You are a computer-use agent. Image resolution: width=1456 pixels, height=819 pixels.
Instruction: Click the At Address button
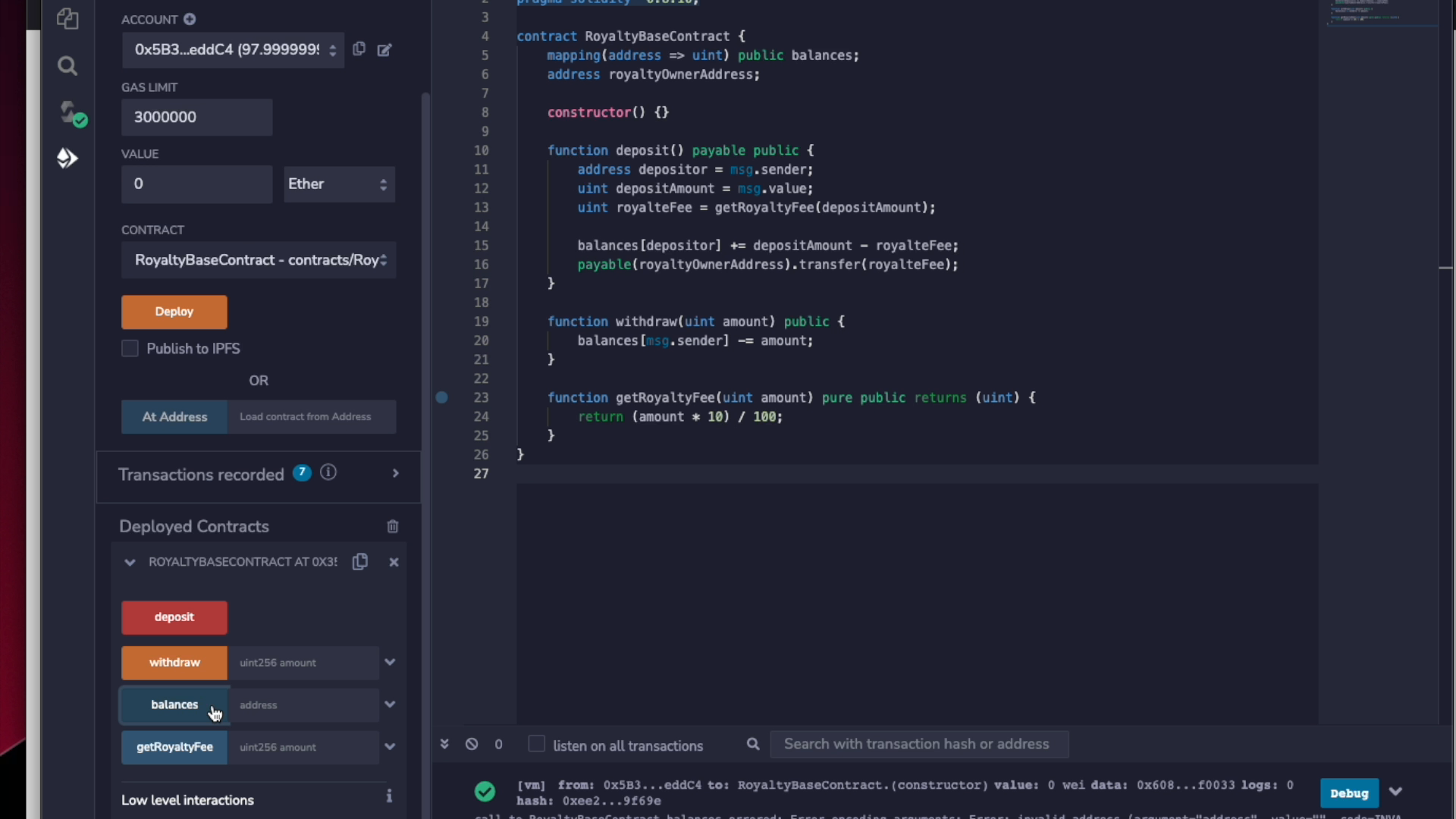[174, 417]
